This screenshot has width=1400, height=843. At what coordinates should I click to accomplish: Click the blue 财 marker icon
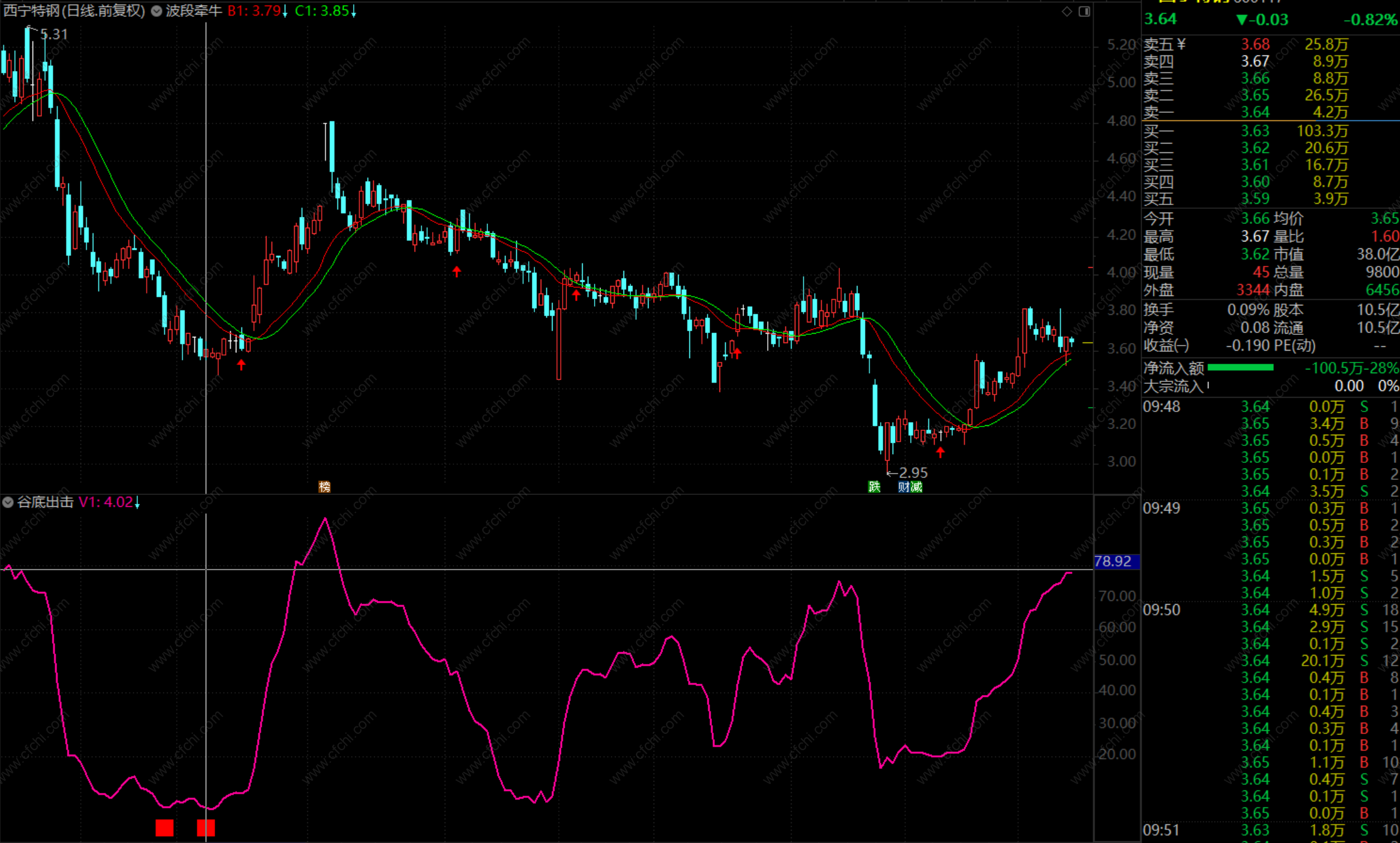pyautogui.click(x=904, y=487)
